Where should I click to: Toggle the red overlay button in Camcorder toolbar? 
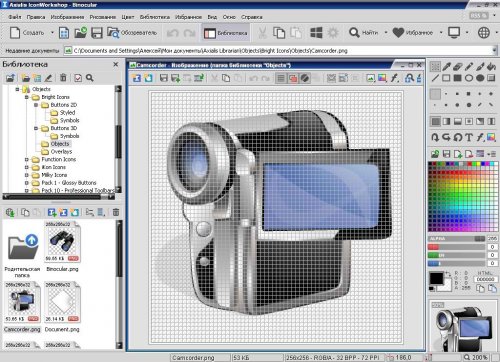293,78
